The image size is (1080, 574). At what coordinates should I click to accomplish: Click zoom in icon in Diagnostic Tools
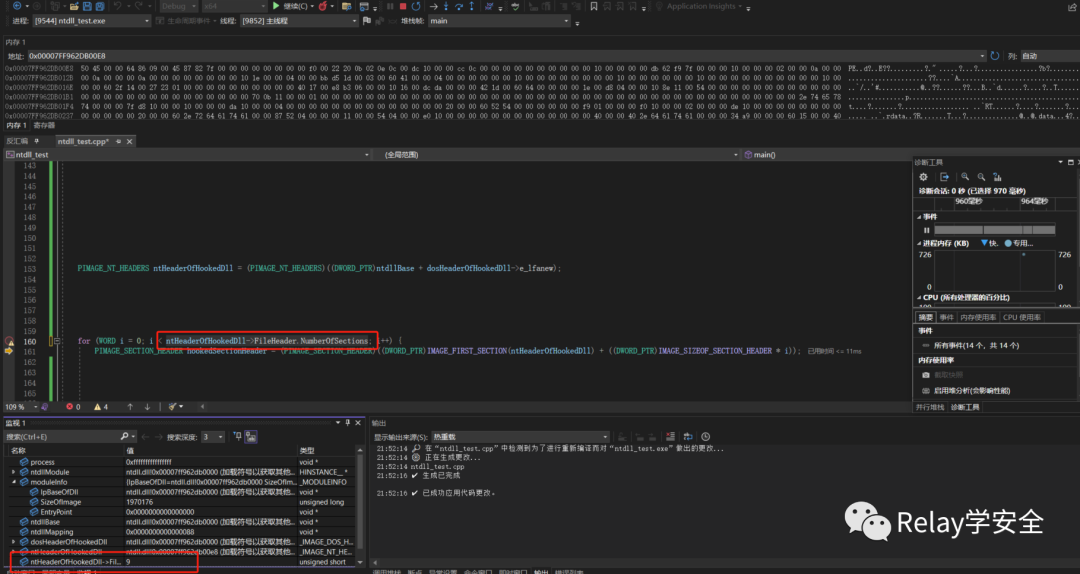click(965, 177)
